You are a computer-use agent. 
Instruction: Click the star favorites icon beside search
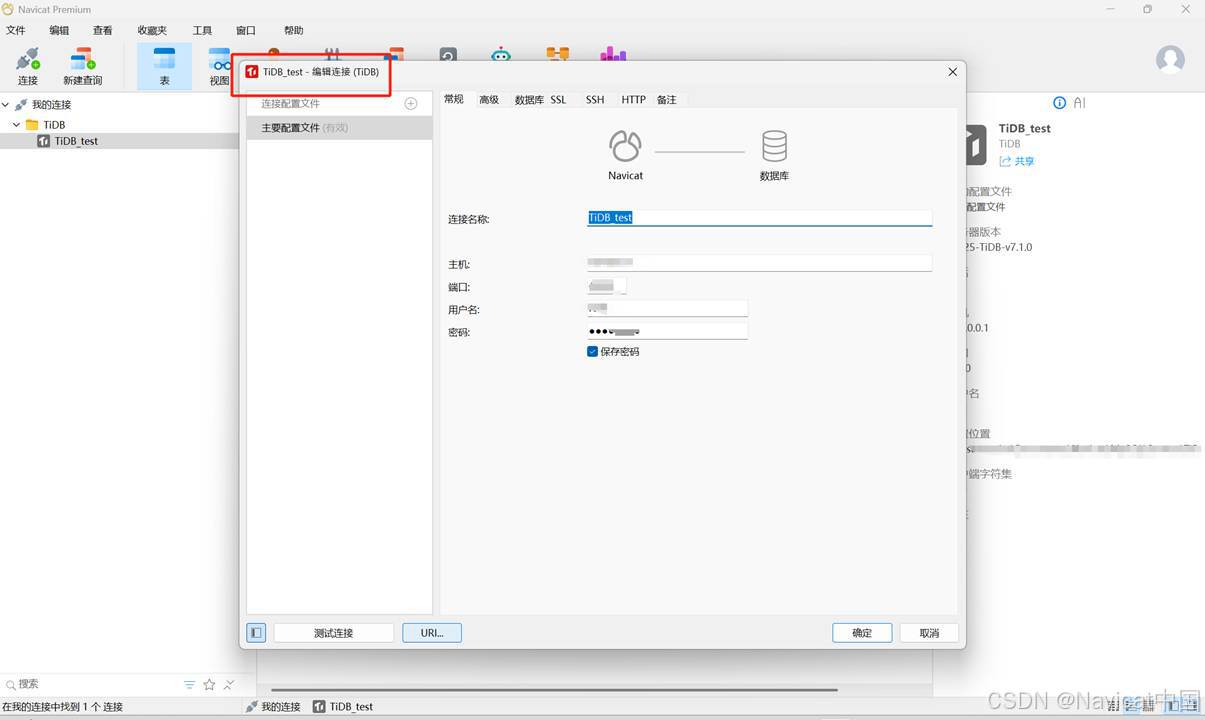(x=209, y=685)
